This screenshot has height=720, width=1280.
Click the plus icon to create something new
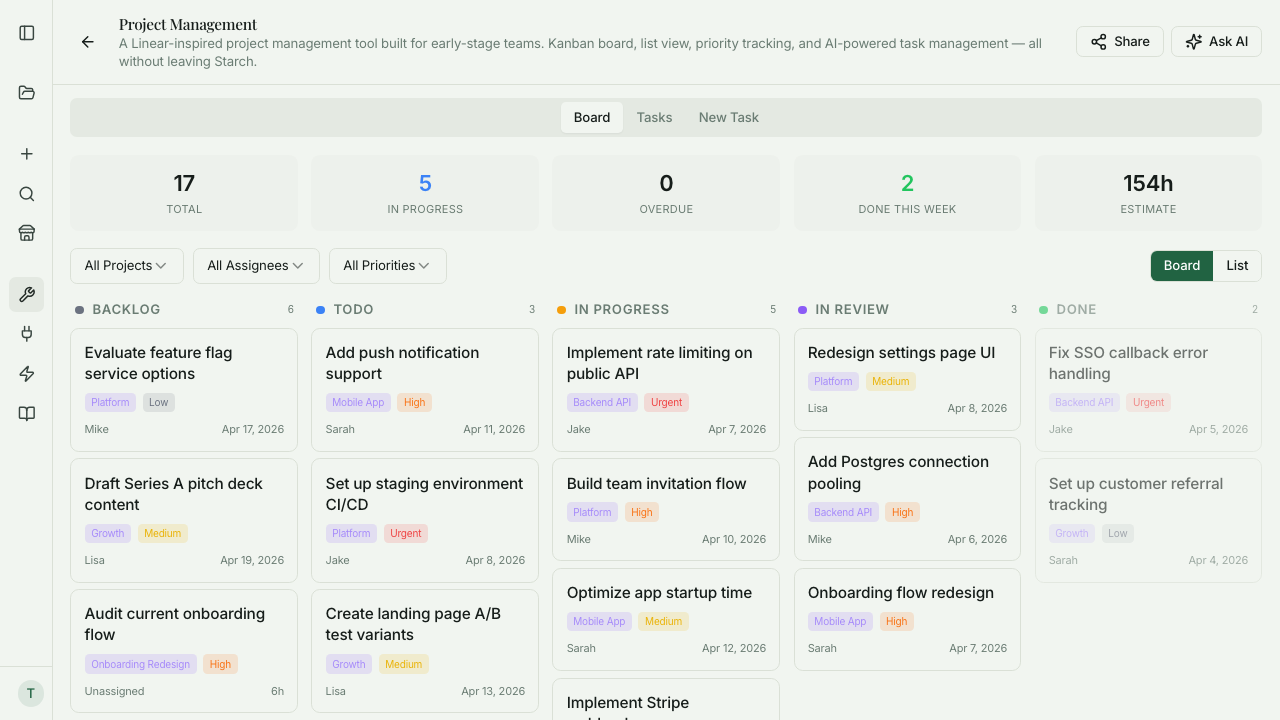tap(26, 153)
